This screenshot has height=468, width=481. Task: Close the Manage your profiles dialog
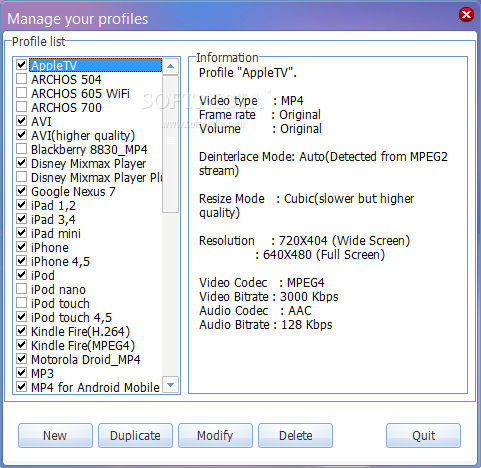[x=466, y=15]
